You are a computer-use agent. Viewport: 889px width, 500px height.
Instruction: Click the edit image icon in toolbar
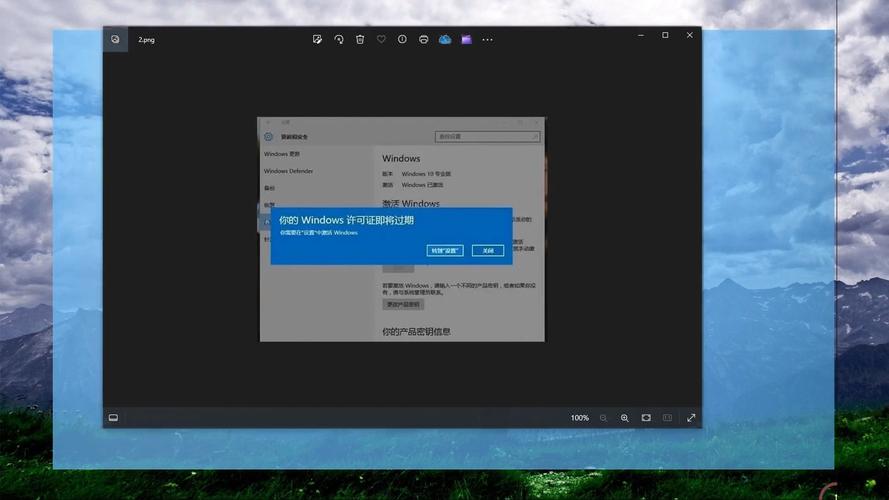(318, 39)
